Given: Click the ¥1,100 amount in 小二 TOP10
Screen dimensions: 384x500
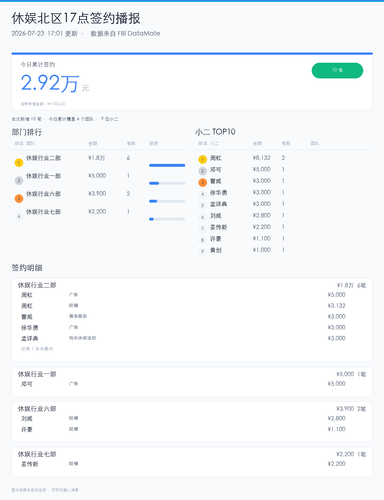Looking at the screenshot, I should 262,238.
